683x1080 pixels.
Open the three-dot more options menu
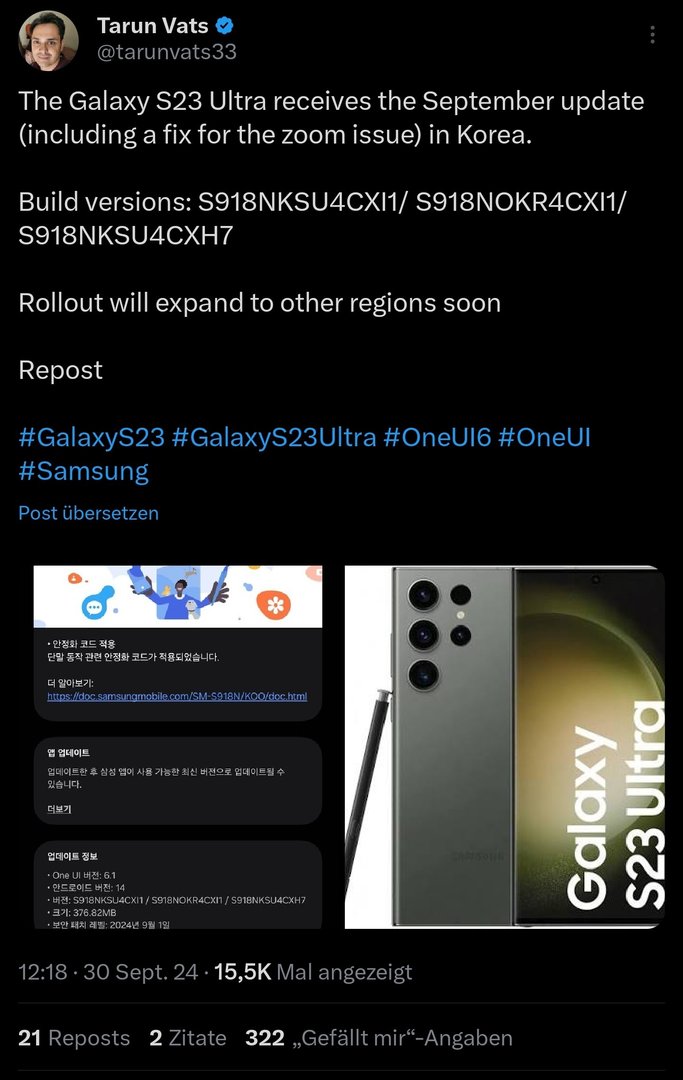[652, 35]
